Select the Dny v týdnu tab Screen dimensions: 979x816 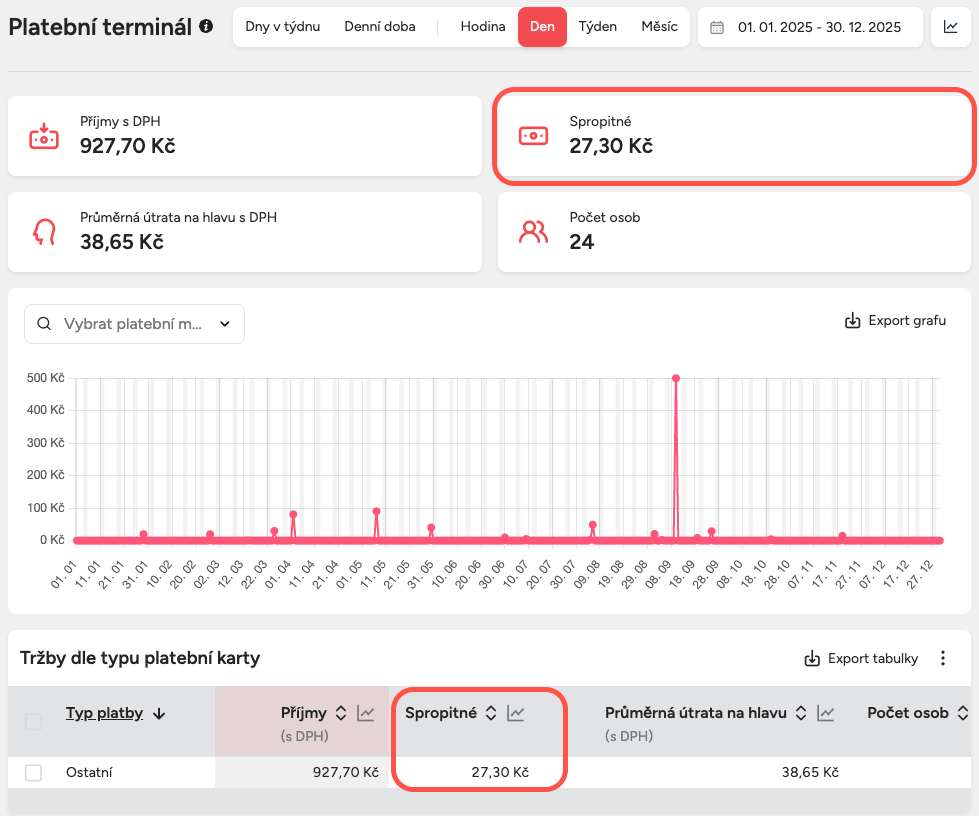pyautogui.click(x=283, y=27)
